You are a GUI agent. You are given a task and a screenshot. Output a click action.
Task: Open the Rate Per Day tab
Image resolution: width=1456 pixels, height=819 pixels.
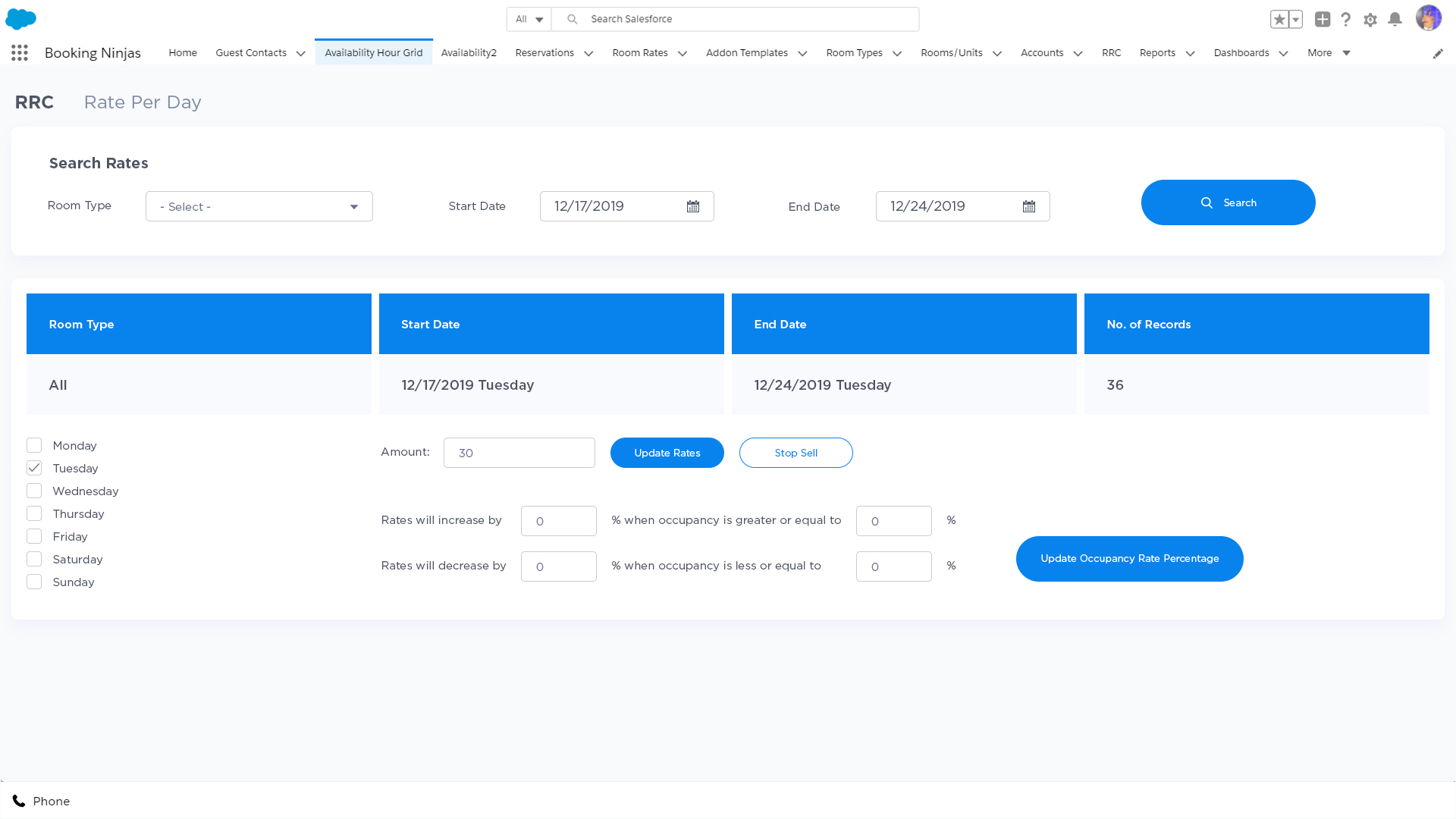(143, 102)
